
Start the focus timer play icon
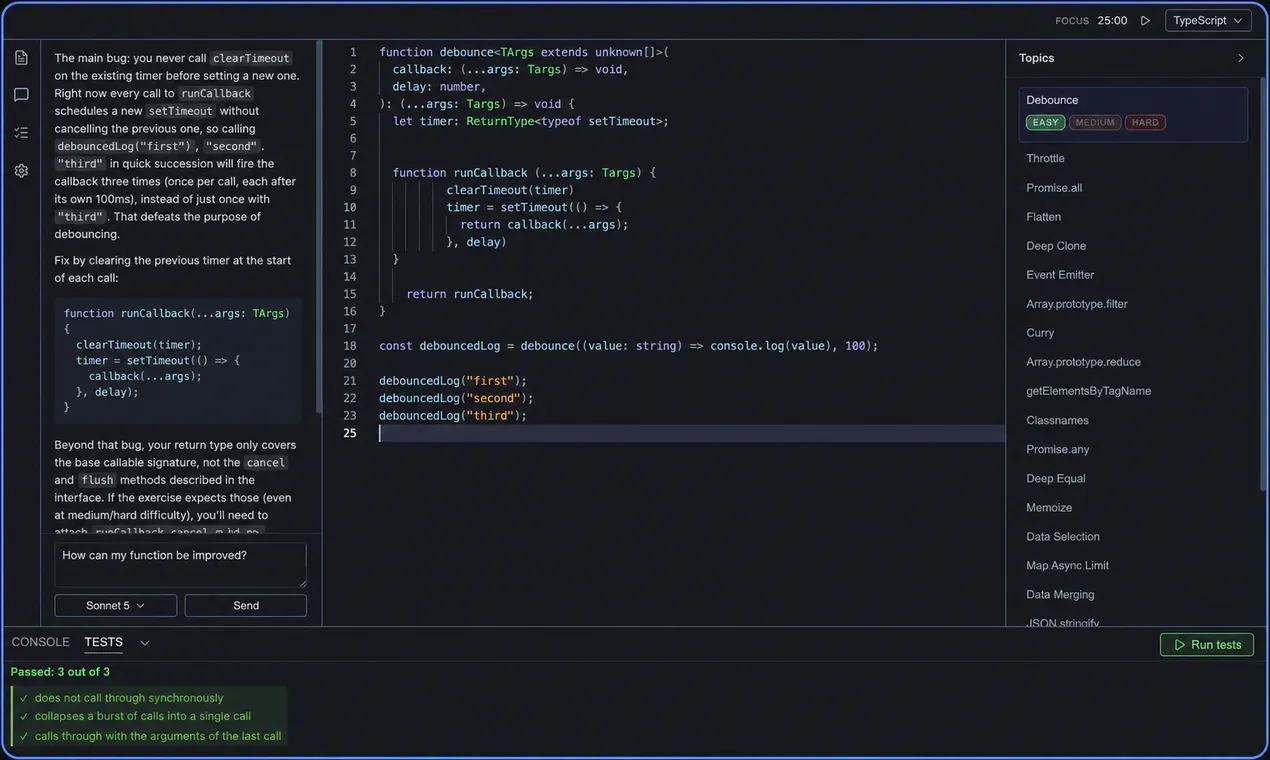click(x=1146, y=20)
